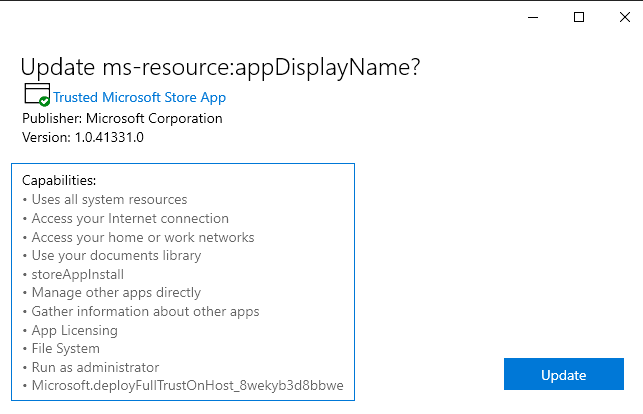Select the 'Version: 1.0.41331.0' text

[x=83, y=137]
